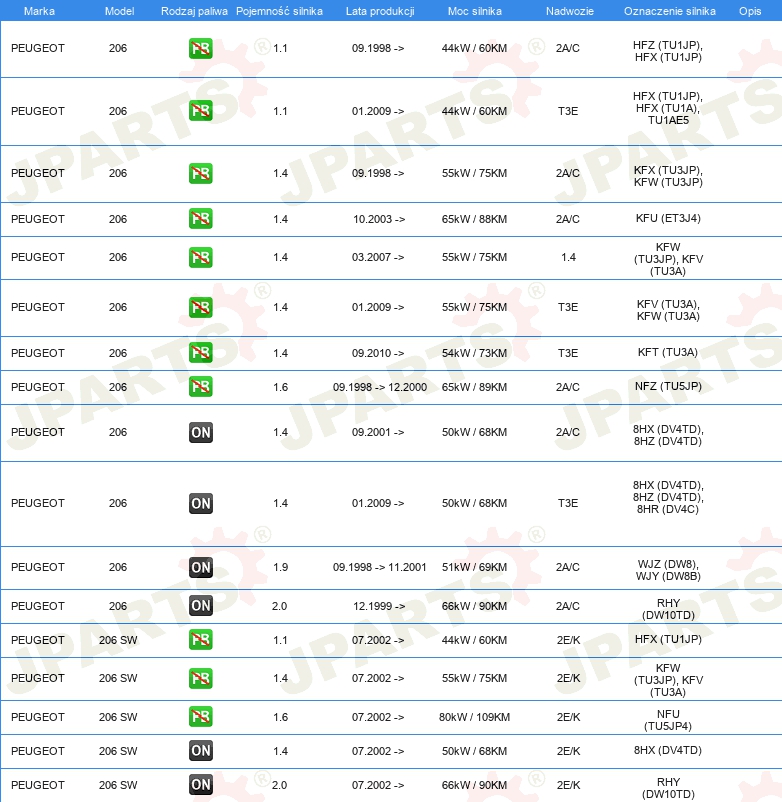Image resolution: width=782 pixels, height=802 pixels.
Task: Click the T3E body cell in 09.2010 row
Action: point(568,353)
